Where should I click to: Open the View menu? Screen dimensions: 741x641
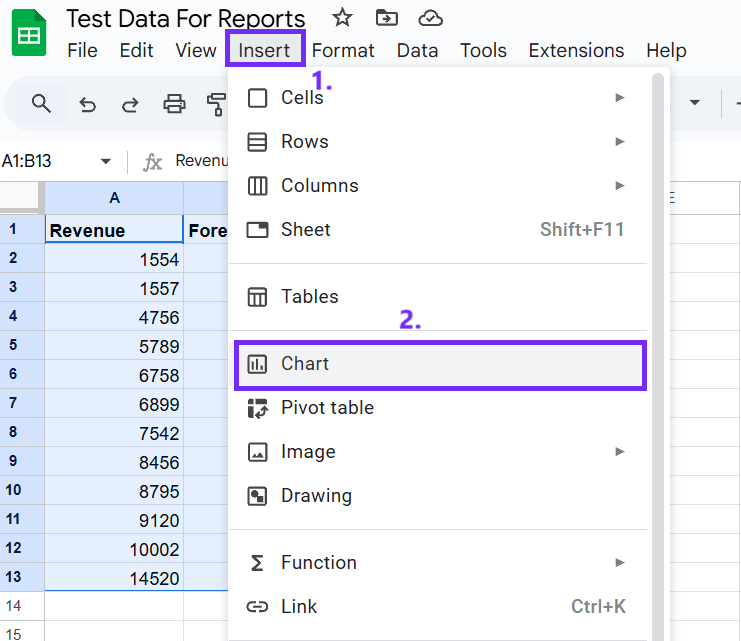196,50
